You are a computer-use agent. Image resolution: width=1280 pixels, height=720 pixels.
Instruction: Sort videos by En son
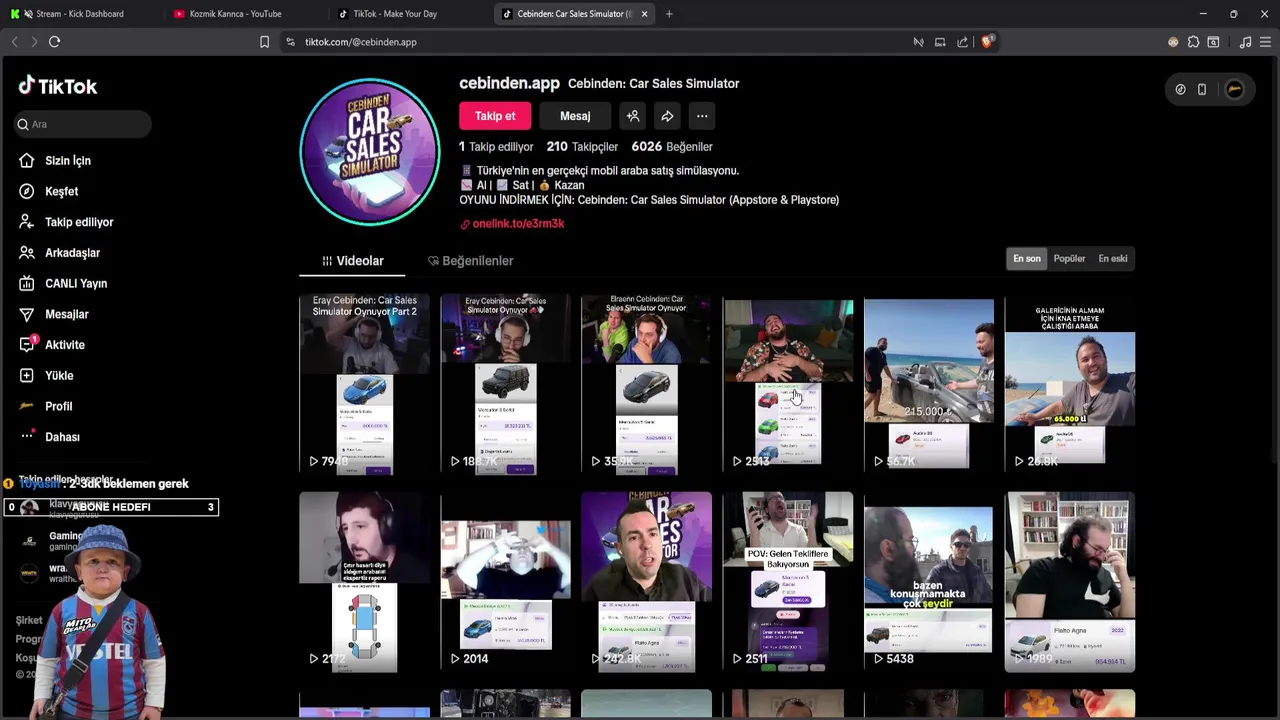click(x=1027, y=259)
